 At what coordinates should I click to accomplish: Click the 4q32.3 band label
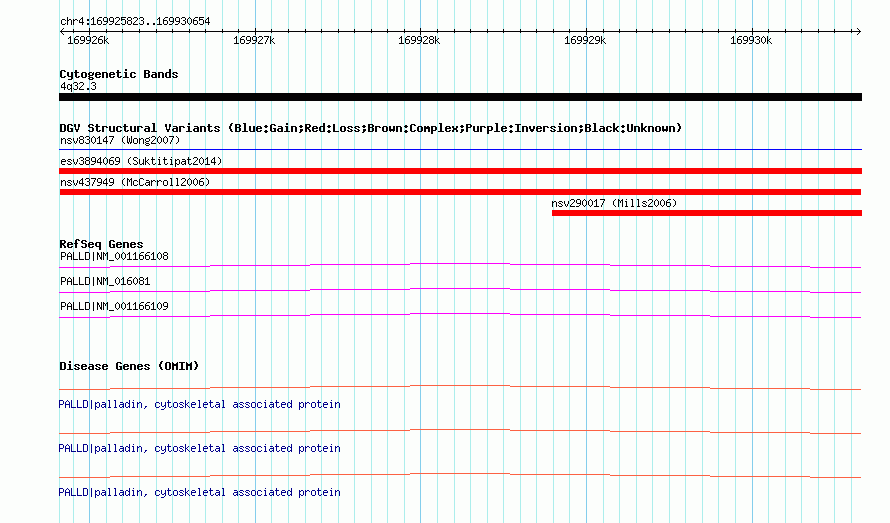(78, 86)
